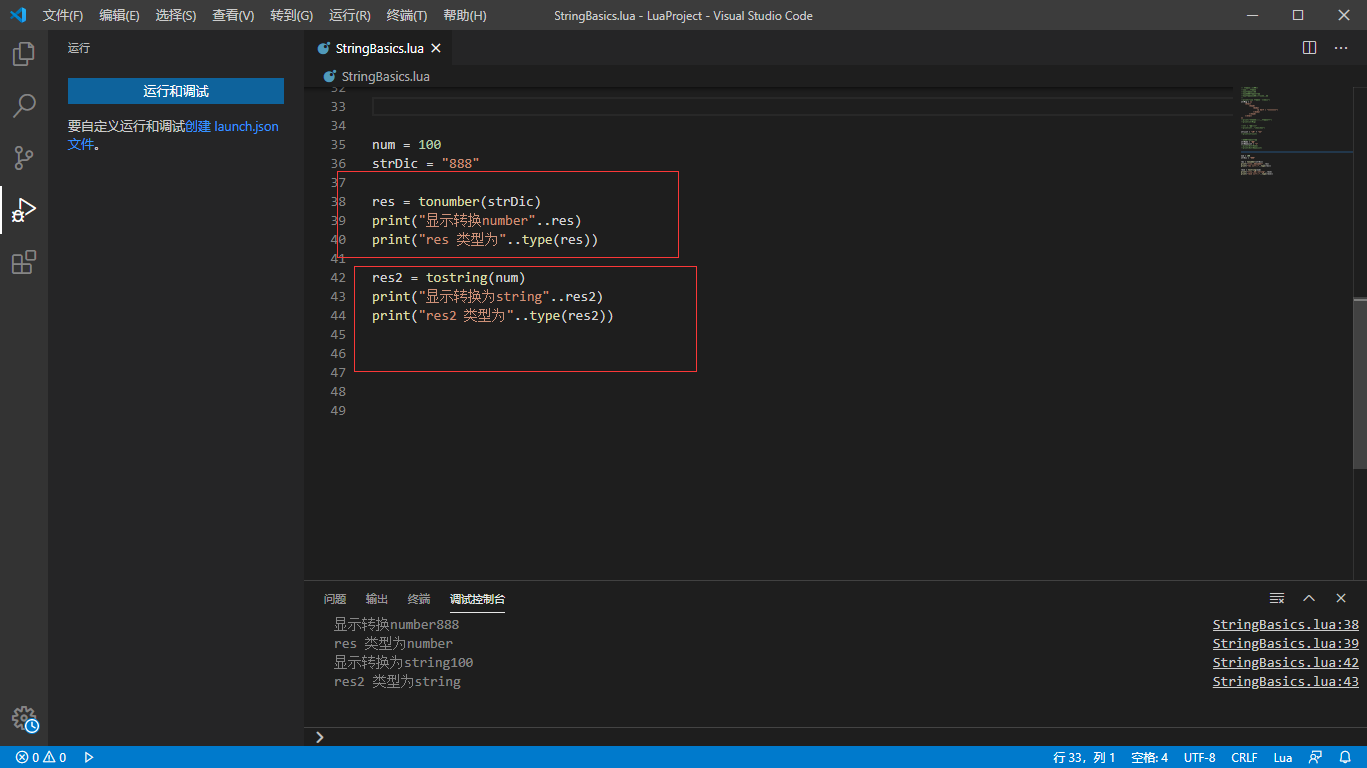Switch to the 终端 panel tab
The width and height of the screenshot is (1367, 768).
[419, 599]
